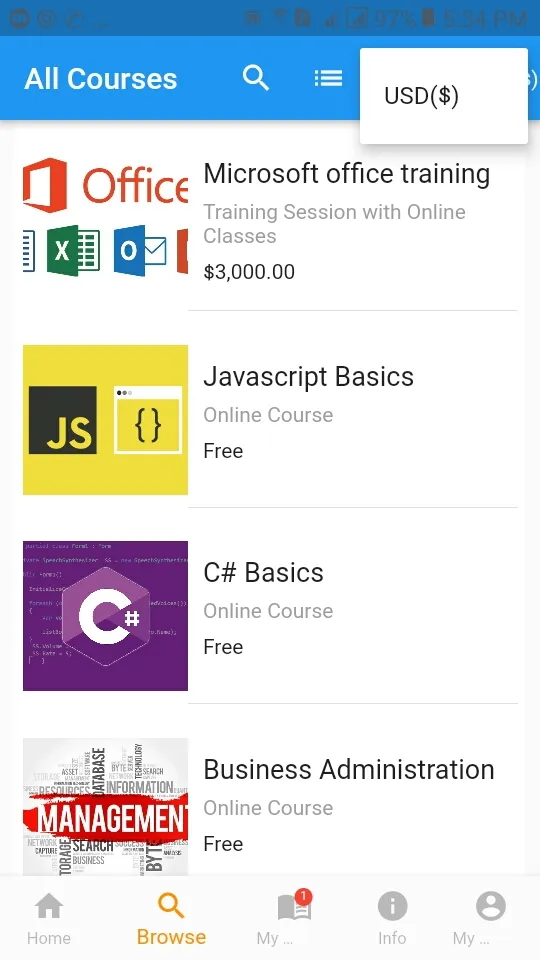The image size is (540, 960).
Task: Open My courses tab with badge
Action: coord(294,918)
